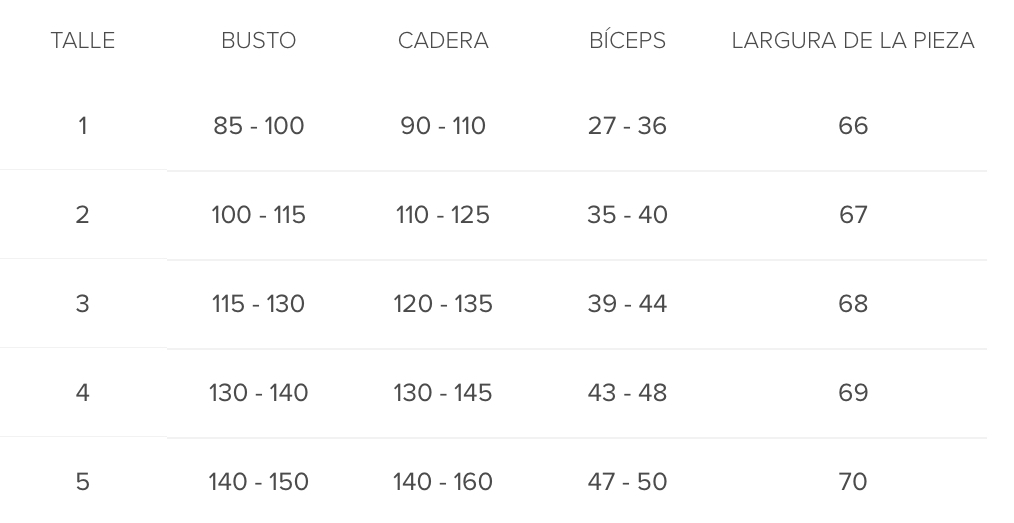Select the hip value 120 - 135
Screen dimensions: 1014x523
(443, 304)
